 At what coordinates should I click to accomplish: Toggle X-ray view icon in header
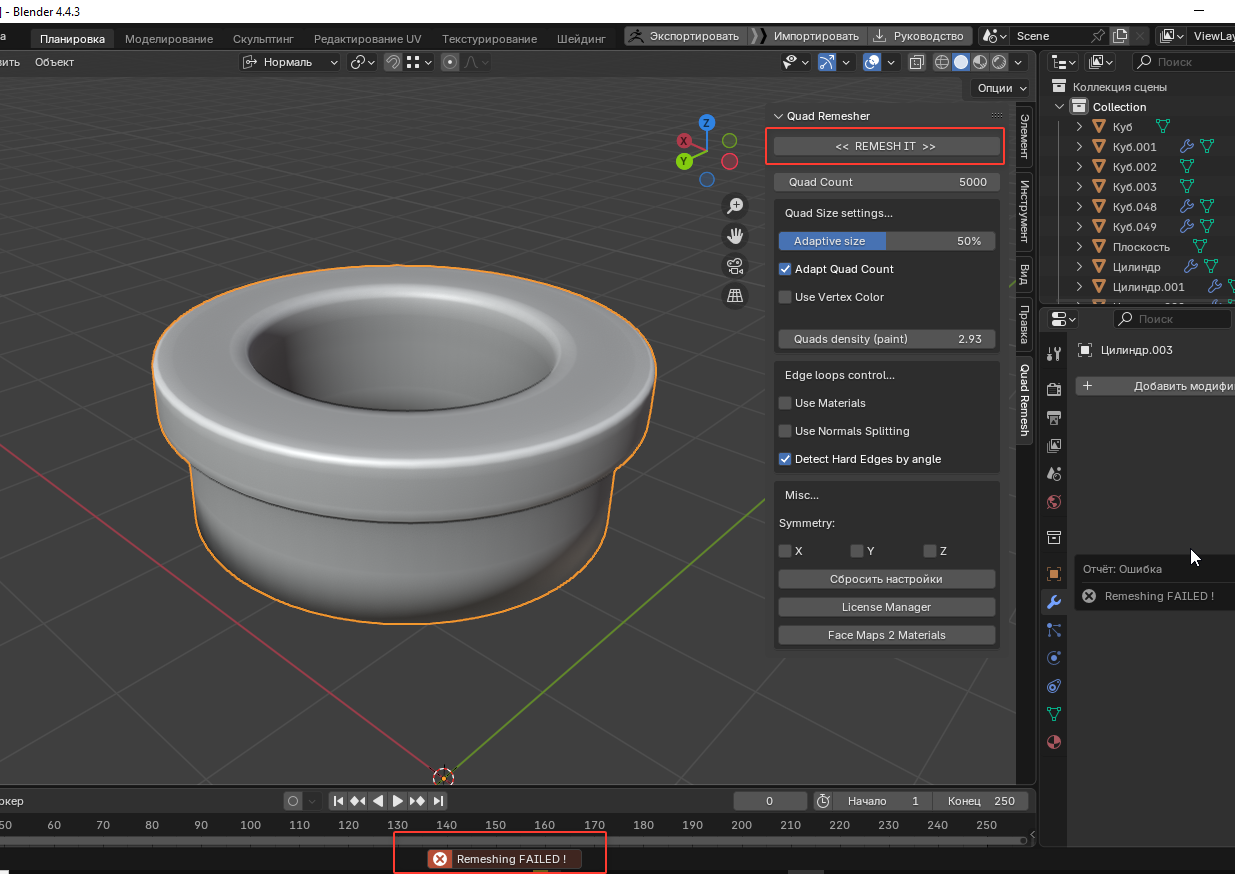917,62
